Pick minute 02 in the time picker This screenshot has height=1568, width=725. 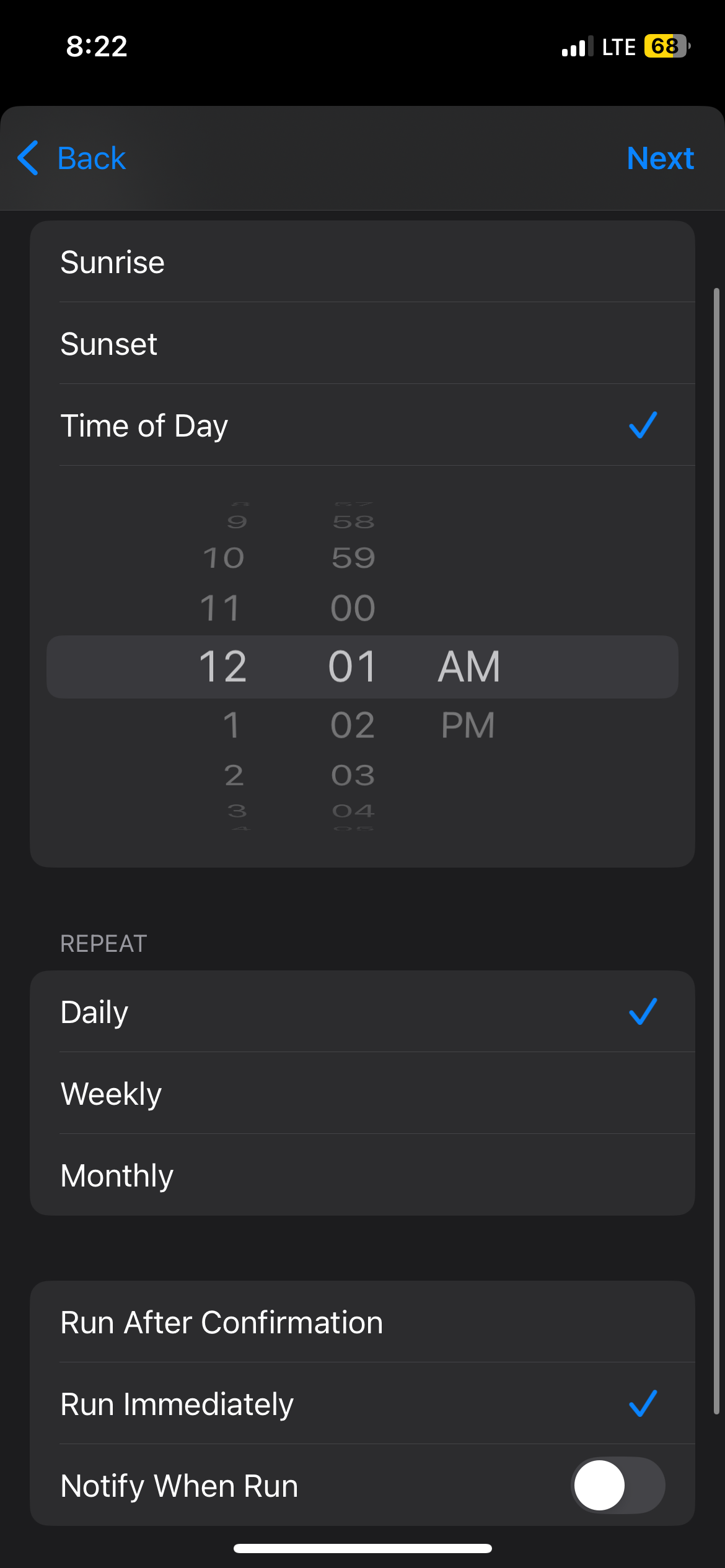(x=353, y=725)
